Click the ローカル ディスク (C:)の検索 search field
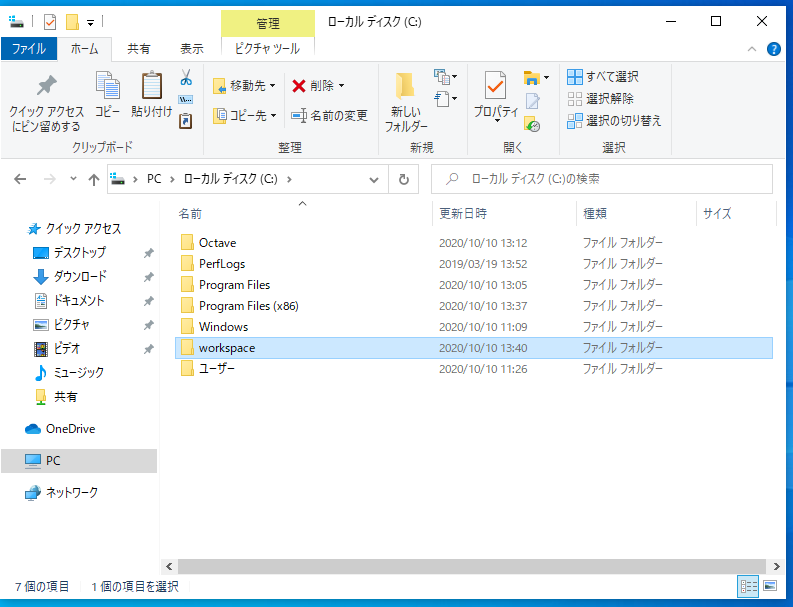 coord(602,179)
